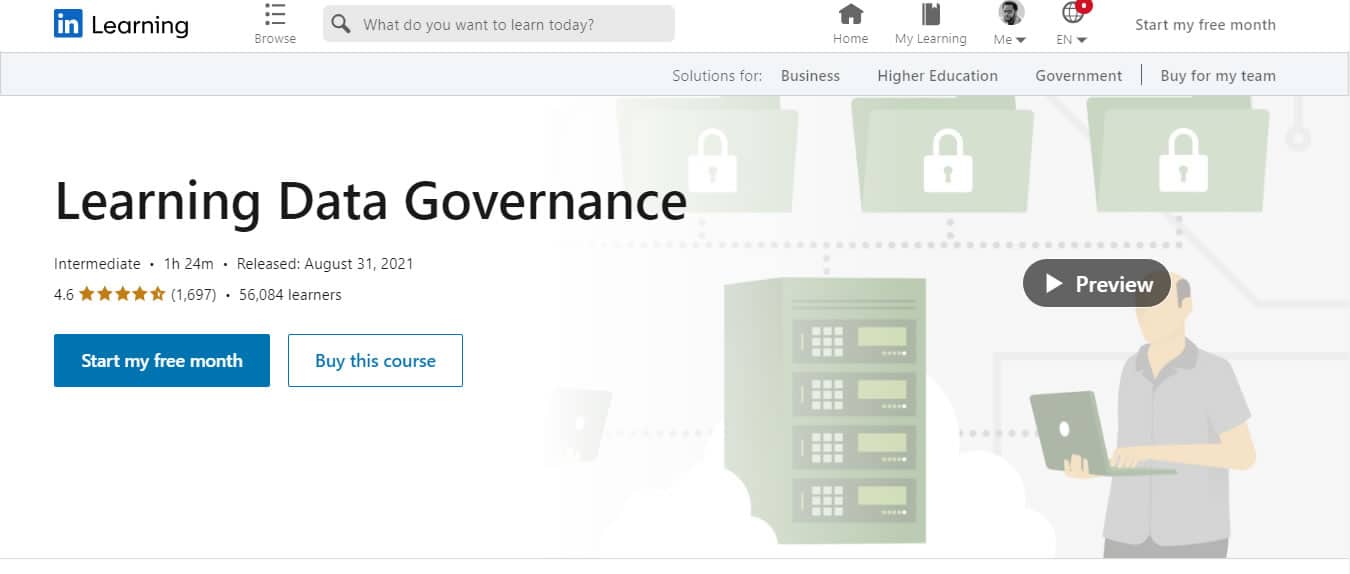Click the LinkedIn Learning logo

click(x=121, y=25)
